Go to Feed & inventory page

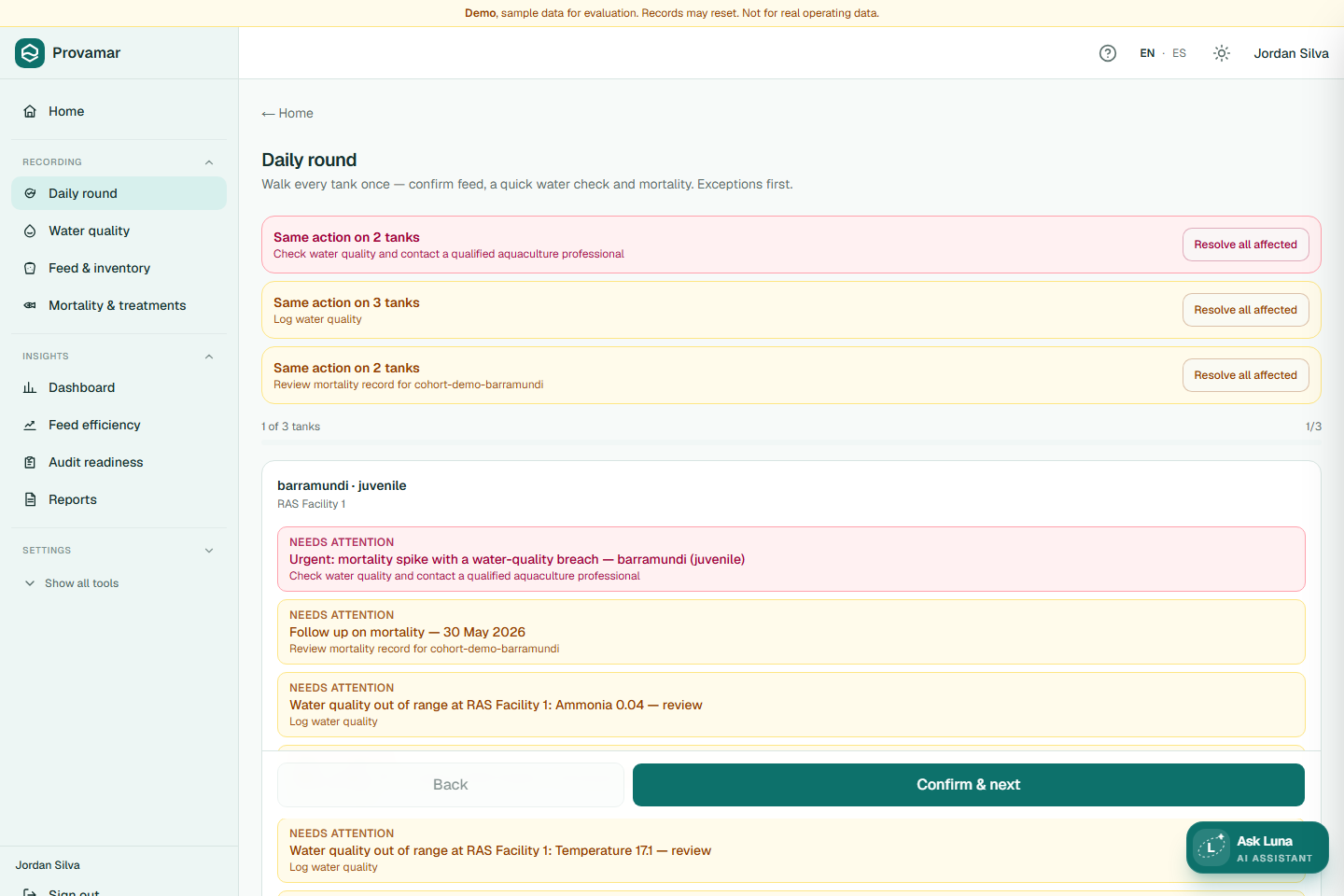pos(119,268)
